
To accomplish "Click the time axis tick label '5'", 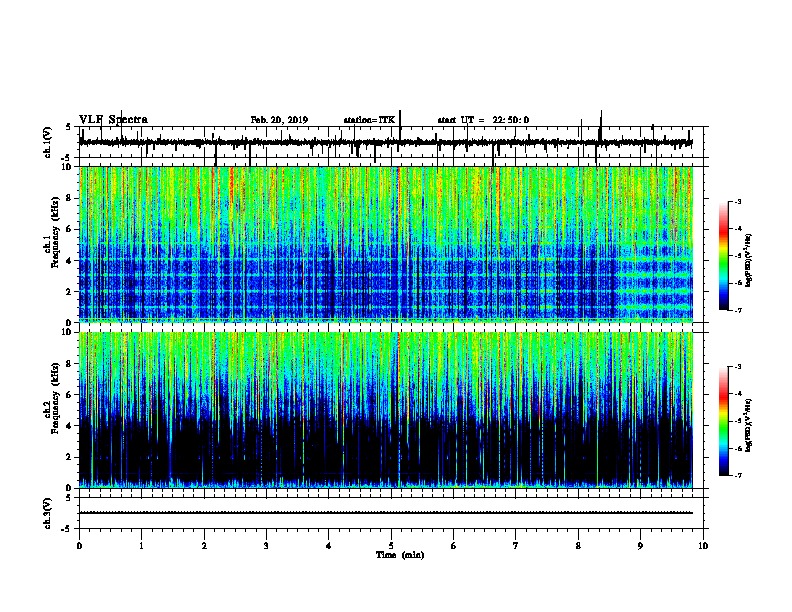I will point(391,546).
